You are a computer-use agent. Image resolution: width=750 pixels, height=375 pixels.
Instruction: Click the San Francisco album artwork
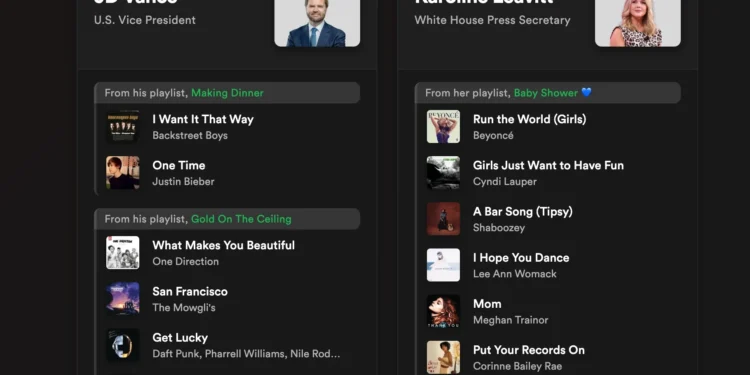[123, 298]
